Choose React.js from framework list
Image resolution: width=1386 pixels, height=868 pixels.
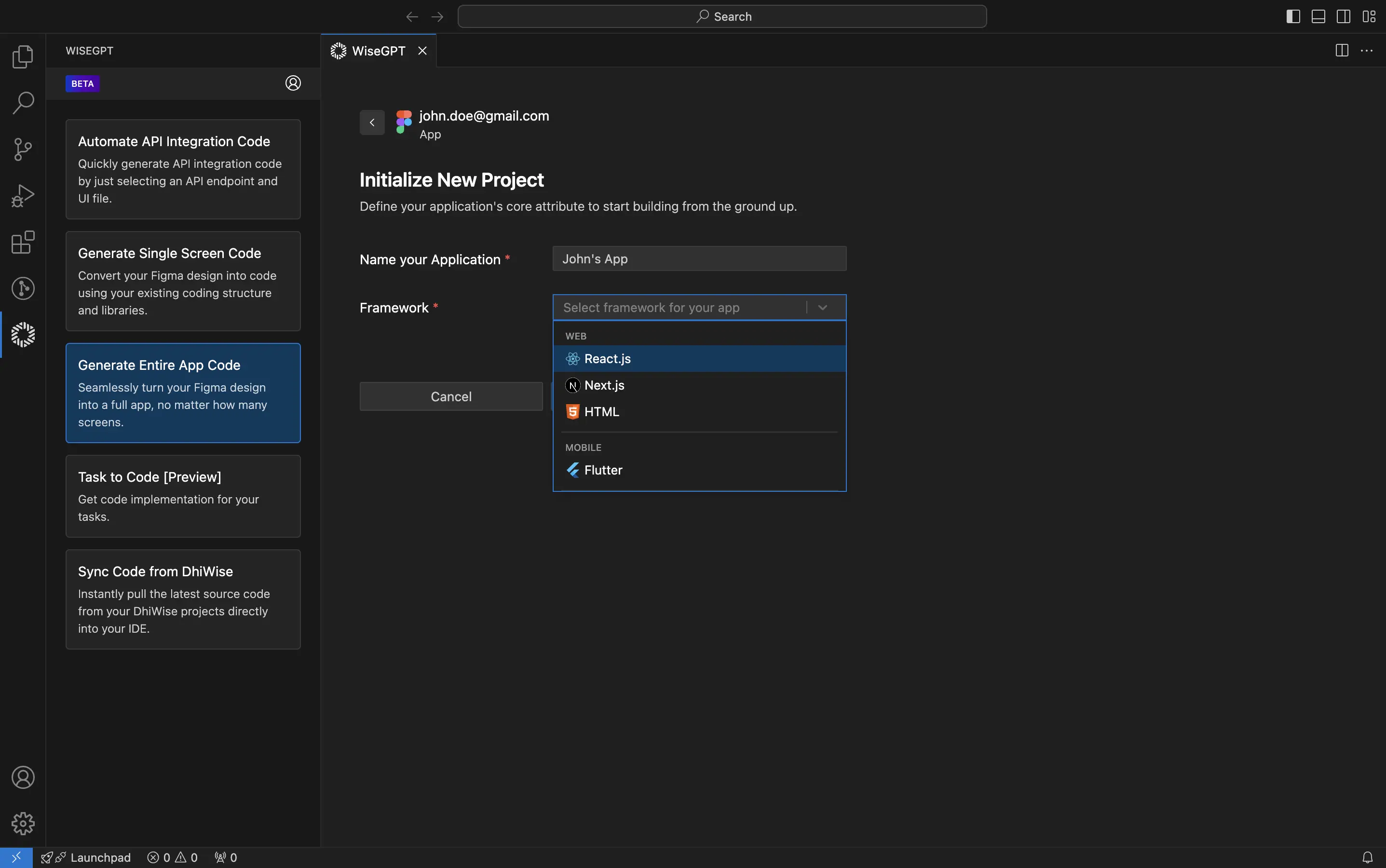click(699, 359)
